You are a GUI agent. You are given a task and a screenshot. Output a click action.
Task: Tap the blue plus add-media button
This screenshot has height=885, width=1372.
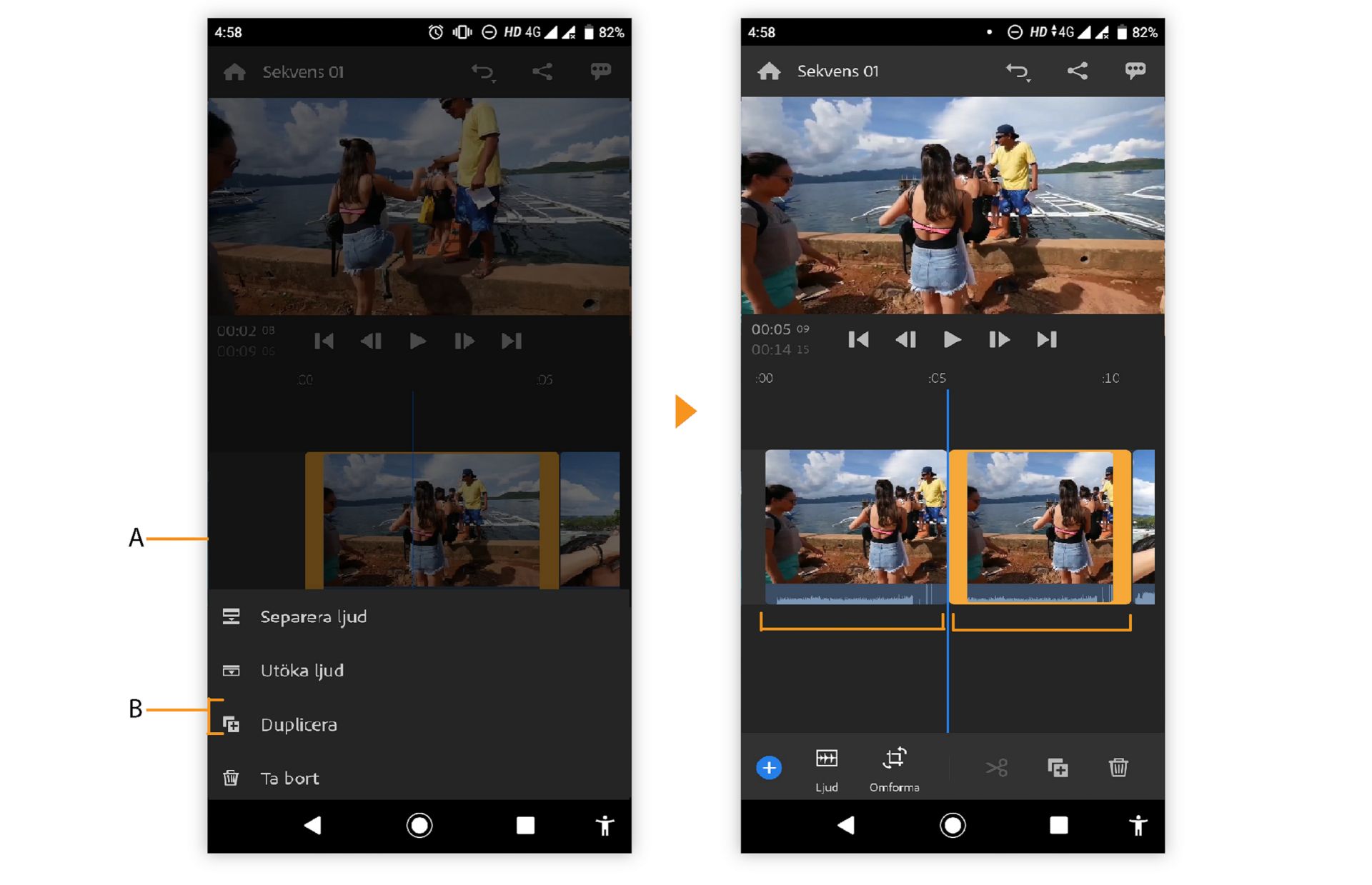(x=769, y=768)
